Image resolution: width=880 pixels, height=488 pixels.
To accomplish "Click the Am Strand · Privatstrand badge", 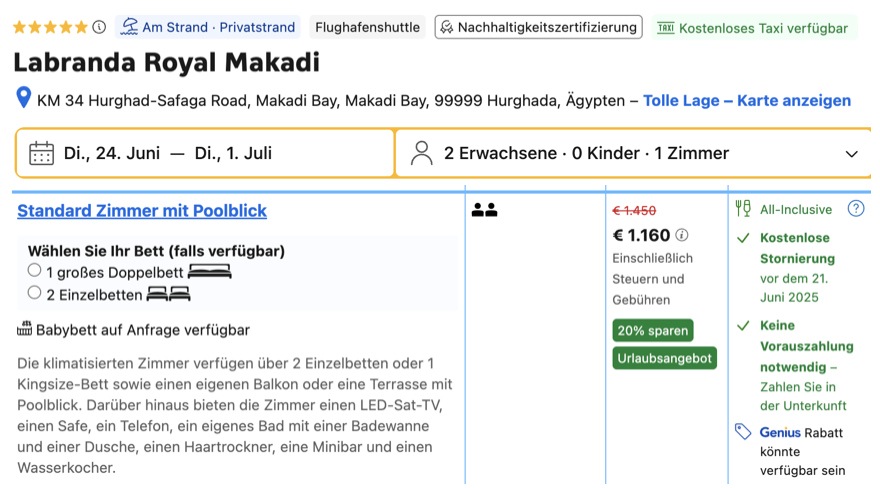I will click(x=208, y=27).
